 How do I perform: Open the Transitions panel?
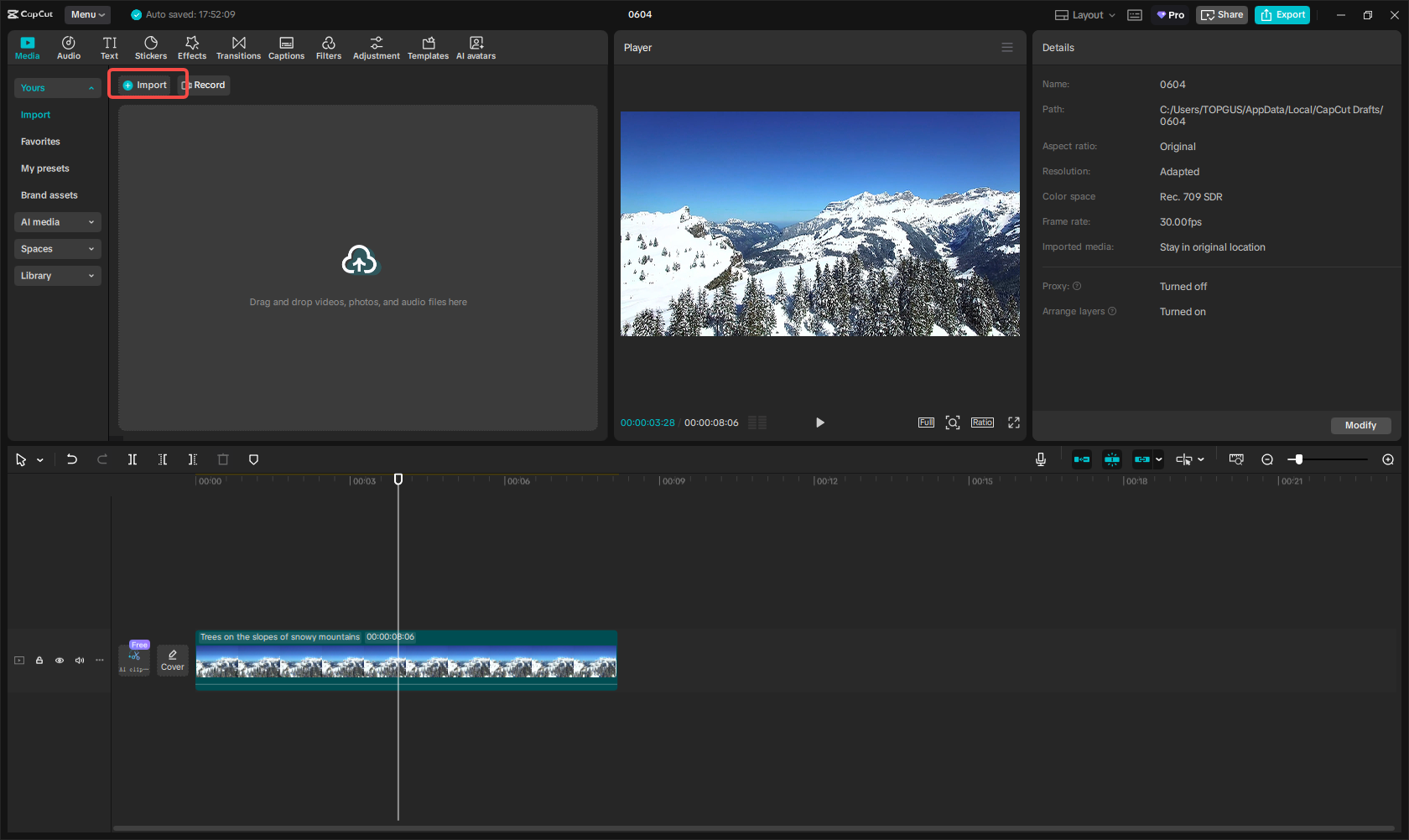click(x=238, y=48)
